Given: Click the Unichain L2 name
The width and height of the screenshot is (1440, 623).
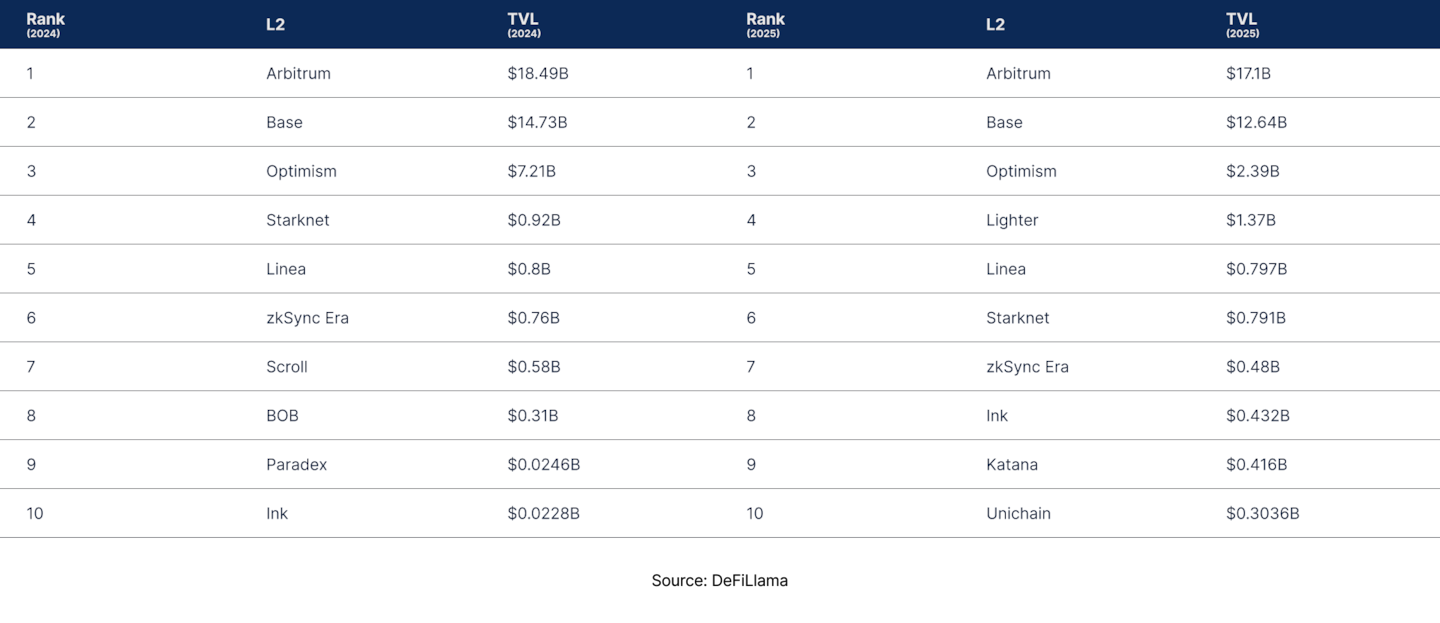Looking at the screenshot, I should (x=1018, y=514).
